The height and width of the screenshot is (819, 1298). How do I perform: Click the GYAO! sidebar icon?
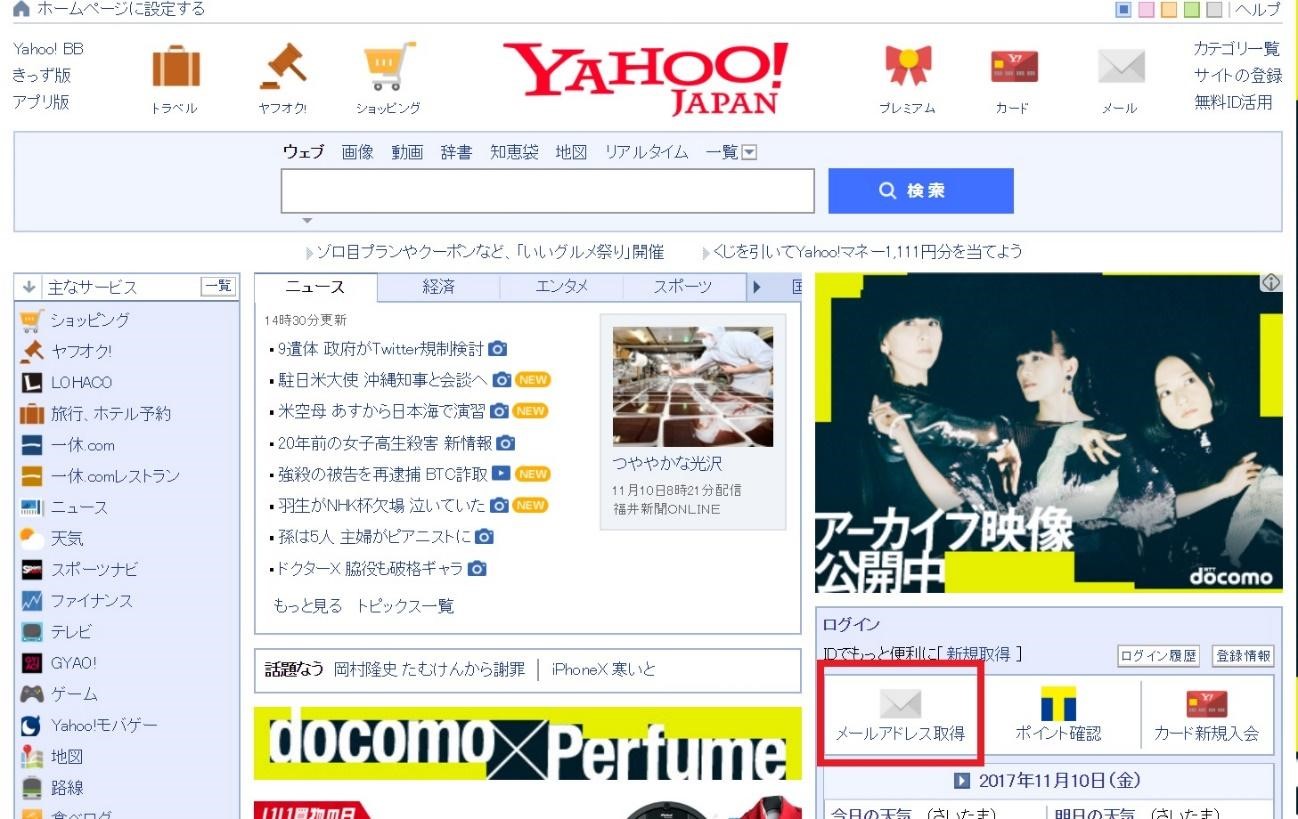(32, 663)
